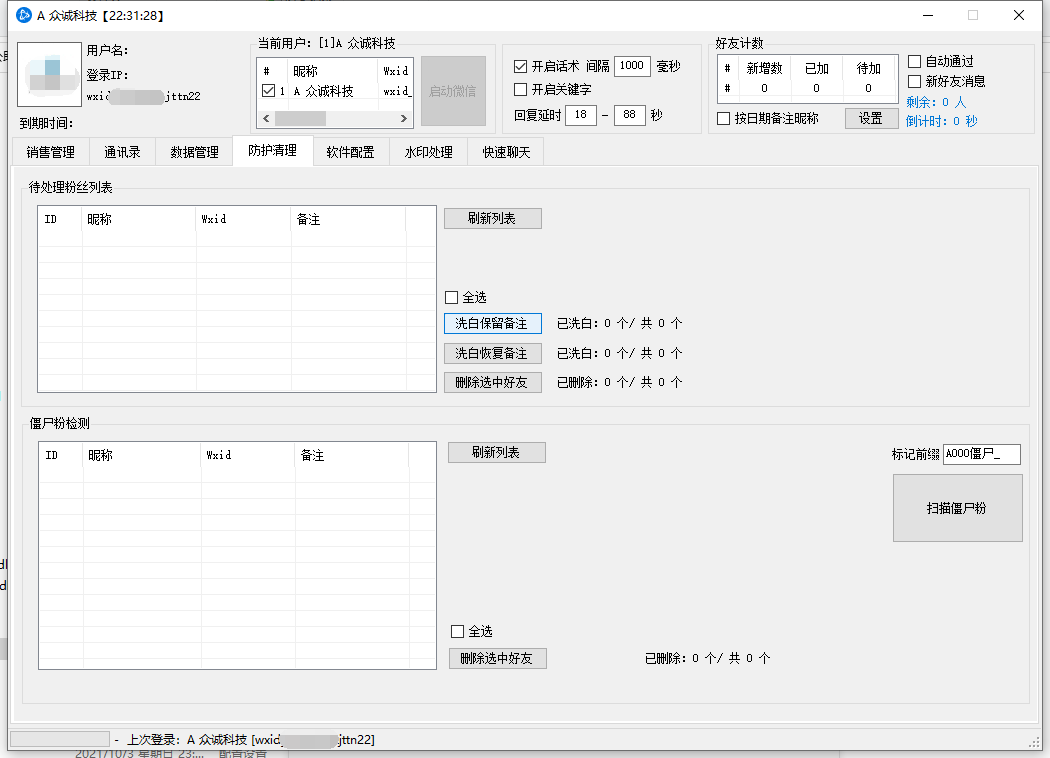
Task: Click 设置 button in 好友计数
Action: click(x=870, y=119)
